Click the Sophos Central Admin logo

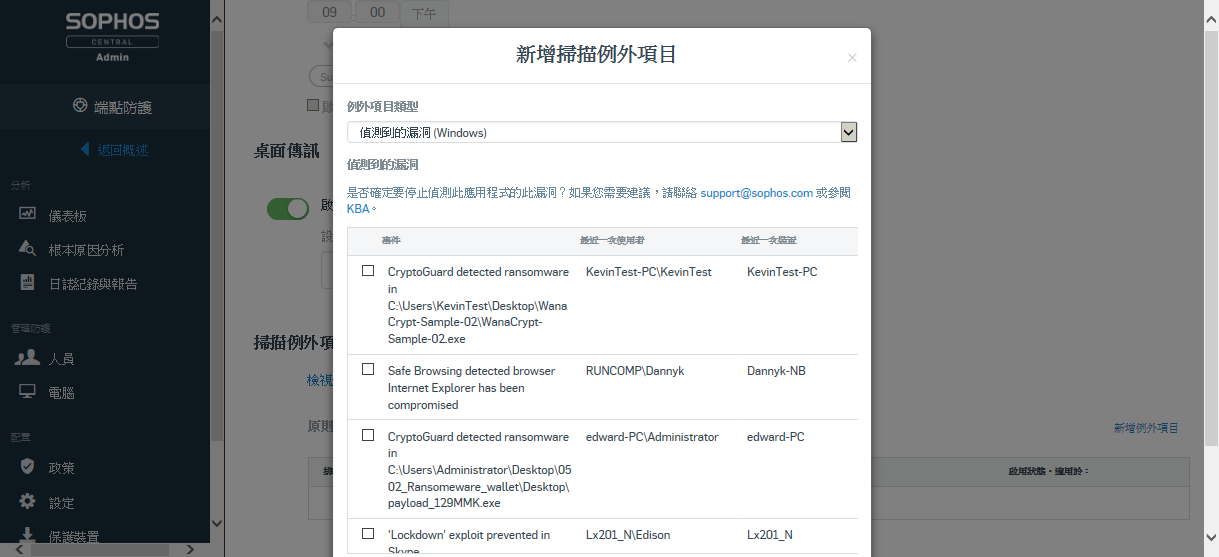click(x=112, y=37)
